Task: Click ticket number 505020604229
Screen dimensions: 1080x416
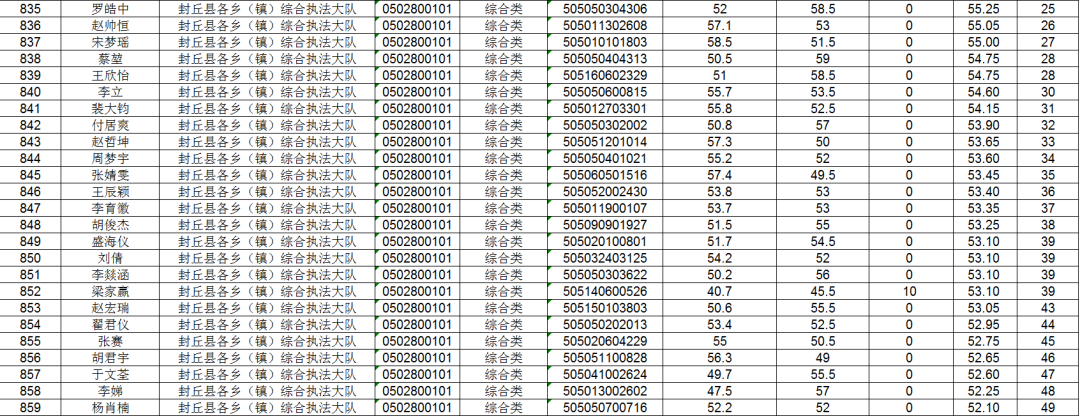Action: pos(605,341)
